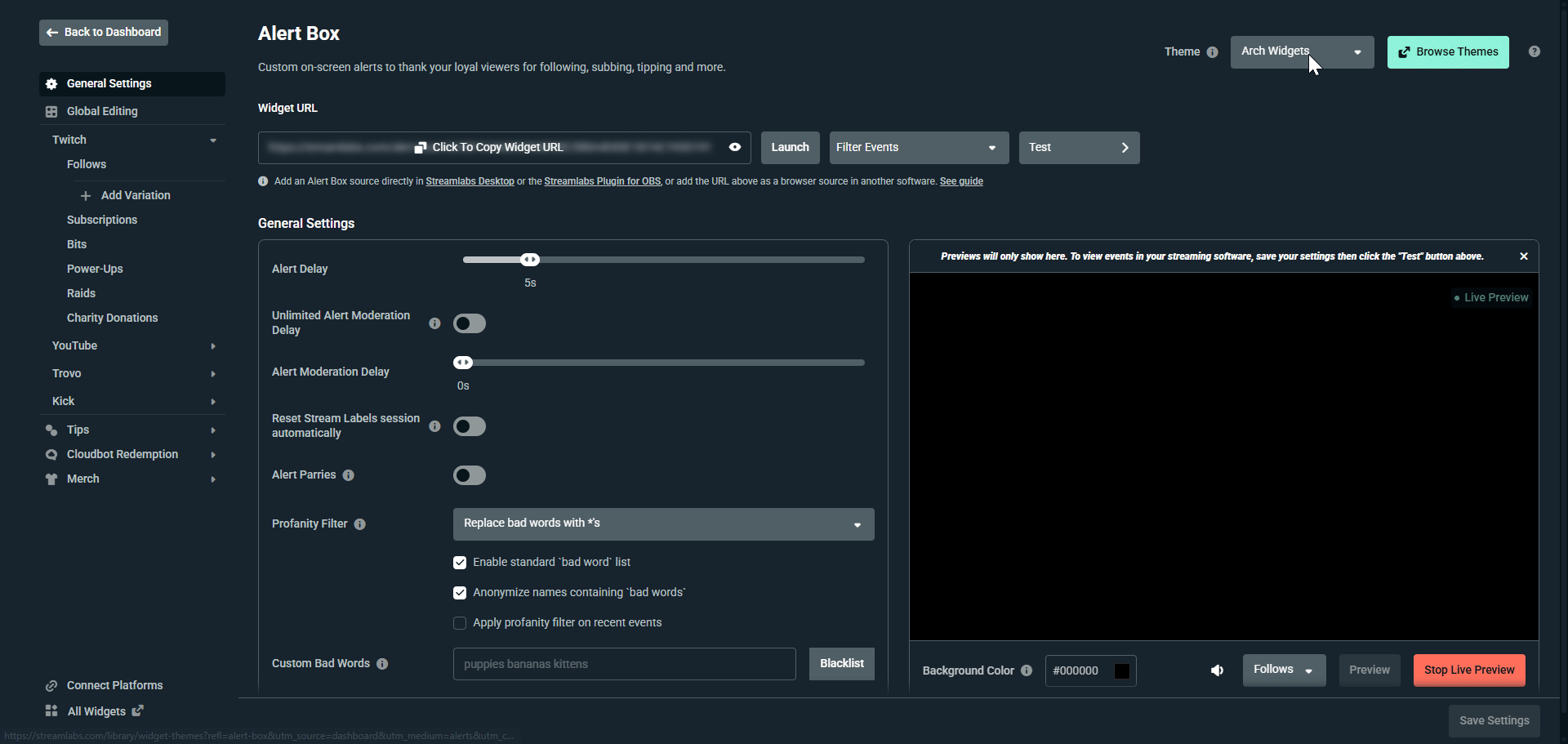Click the Alert Delay slider handle
The height and width of the screenshot is (744, 1568).
click(x=530, y=260)
